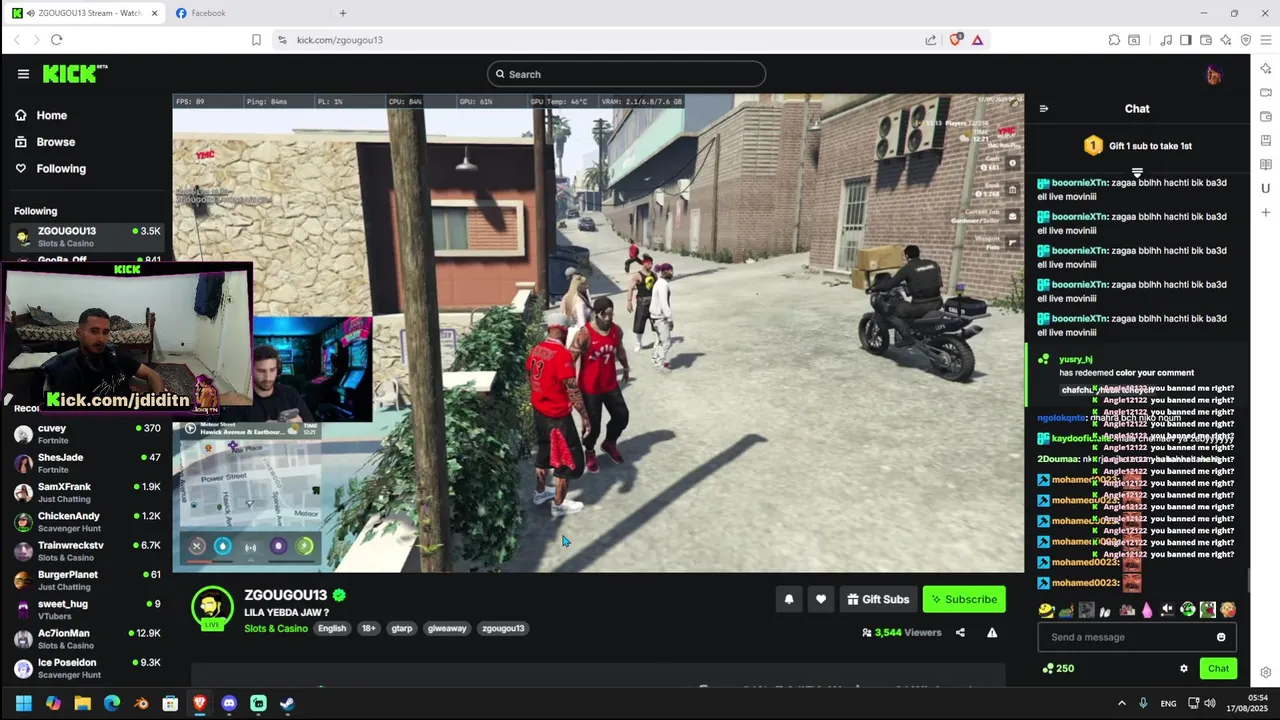
Task: Click the giveaway tag
Action: pyautogui.click(x=447, y=629)
